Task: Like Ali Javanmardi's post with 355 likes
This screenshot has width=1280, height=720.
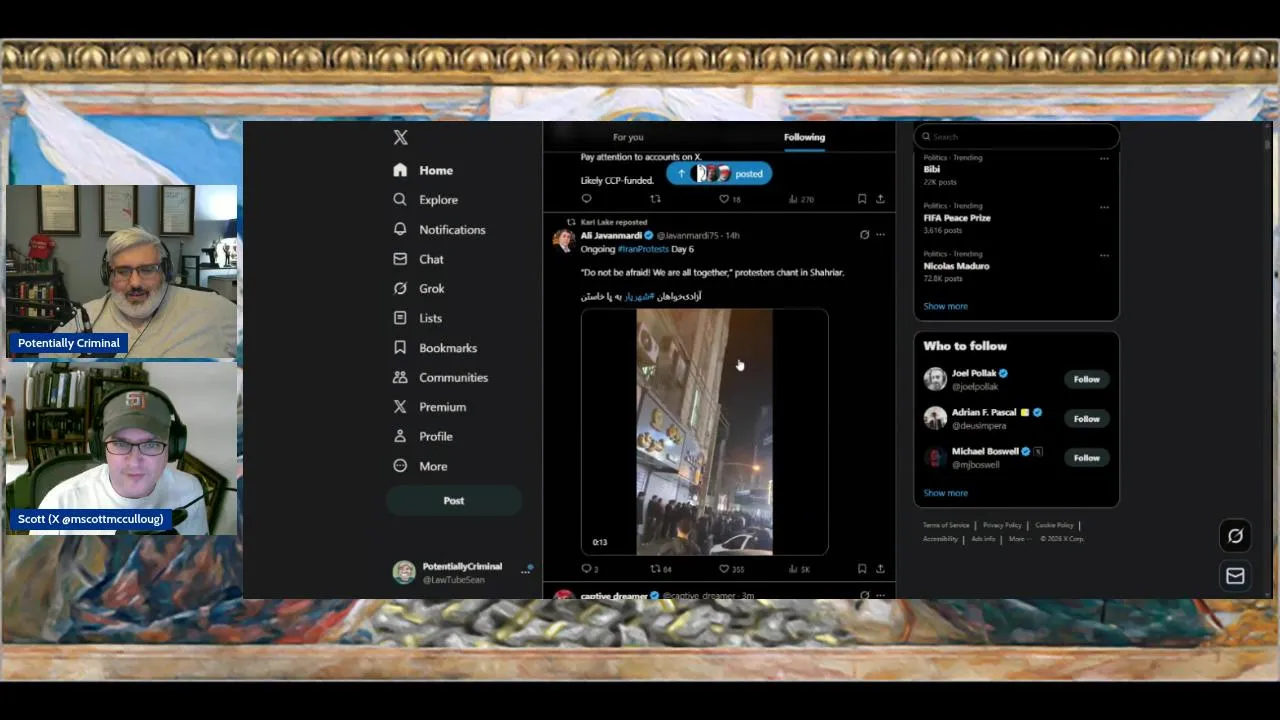Action: (732, 569)
